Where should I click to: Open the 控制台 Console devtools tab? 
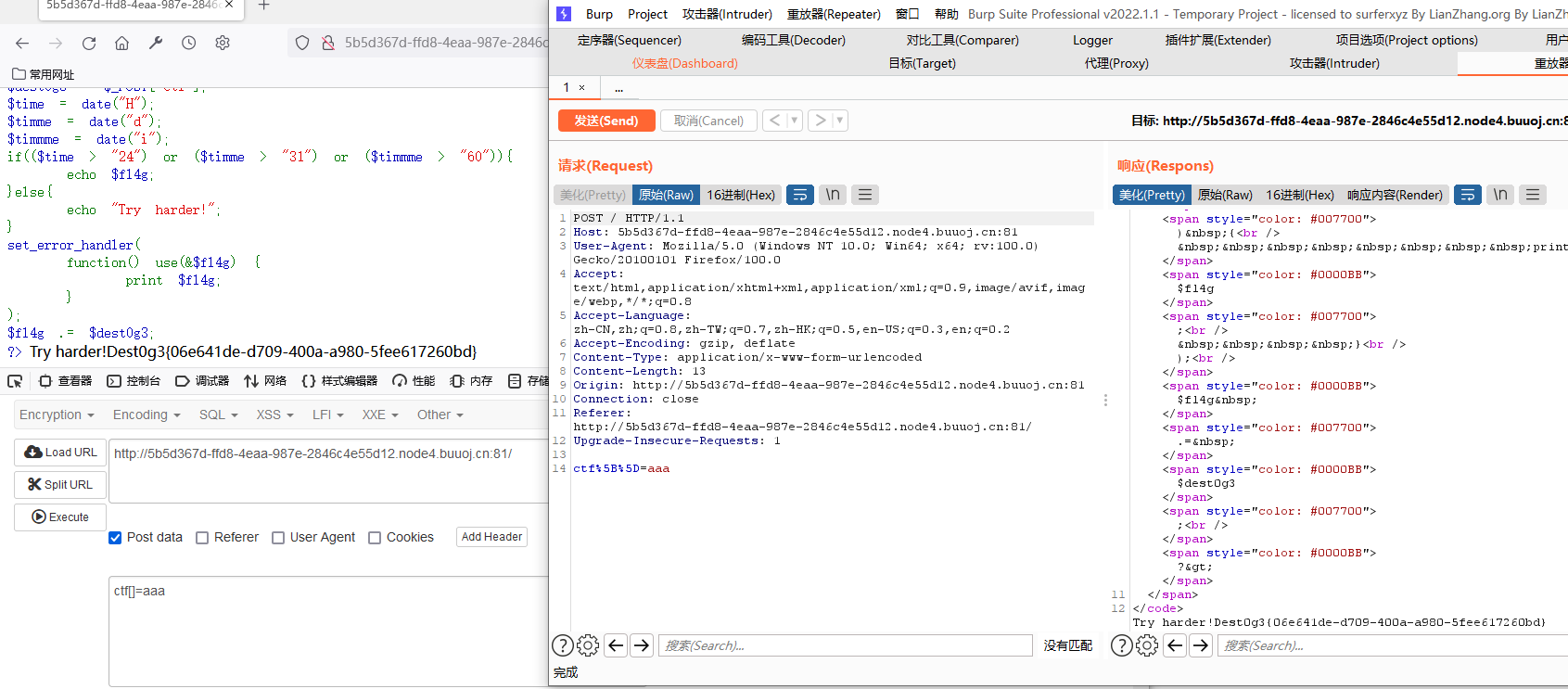(134, 381)
